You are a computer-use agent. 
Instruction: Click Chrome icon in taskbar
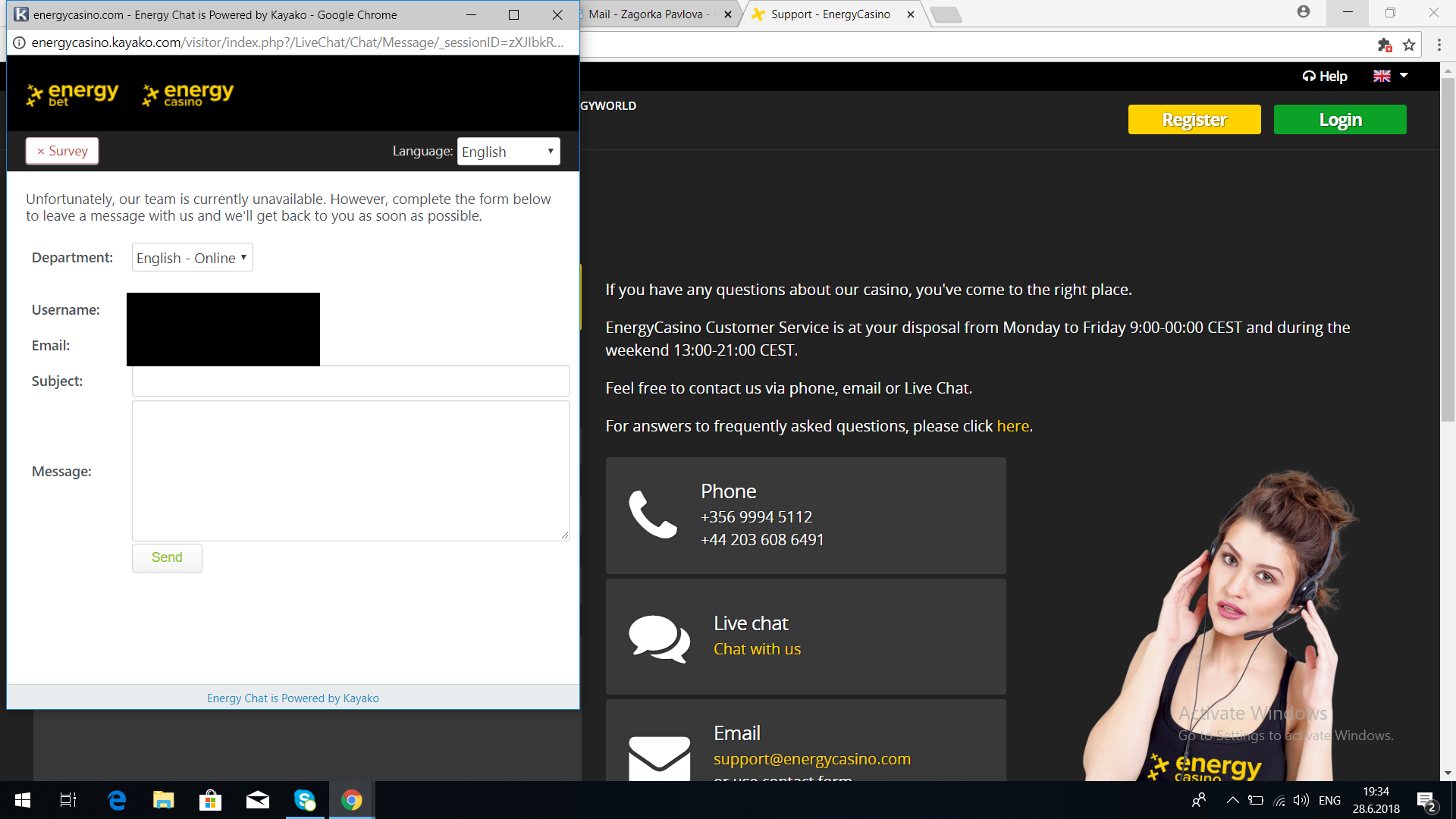352,800
